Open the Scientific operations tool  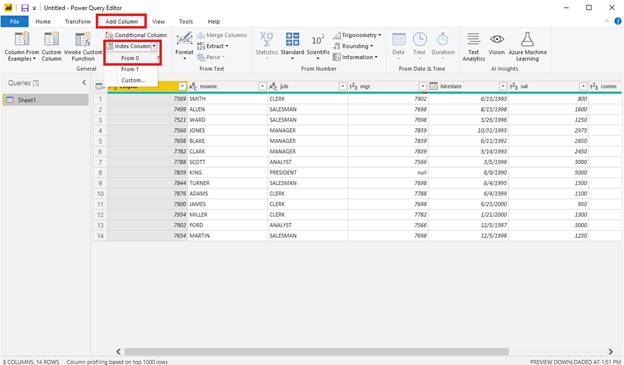318,46
